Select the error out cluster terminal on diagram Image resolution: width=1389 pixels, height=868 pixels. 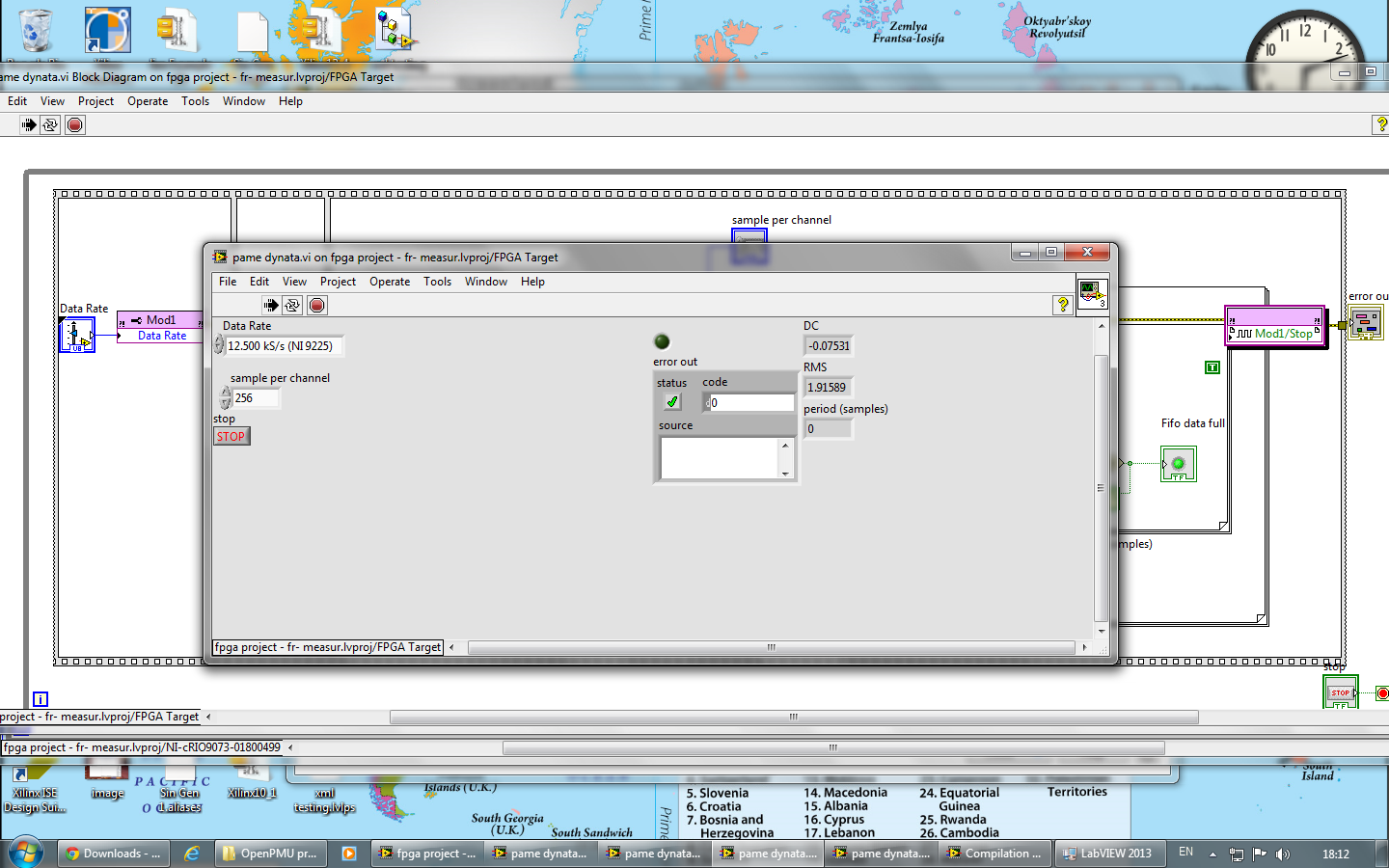click(x=1366, y=322)
